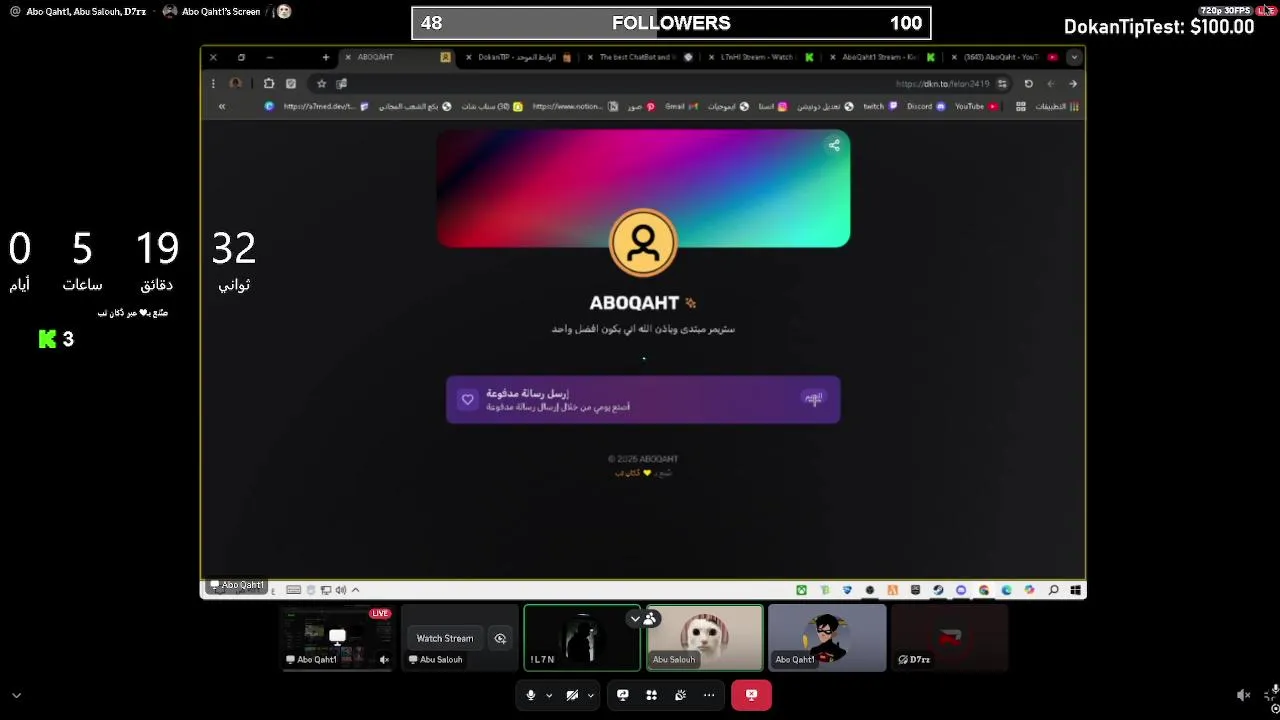
Task: Open the browser Extensions puzzle icon
Action: click(x=268, y=84)
